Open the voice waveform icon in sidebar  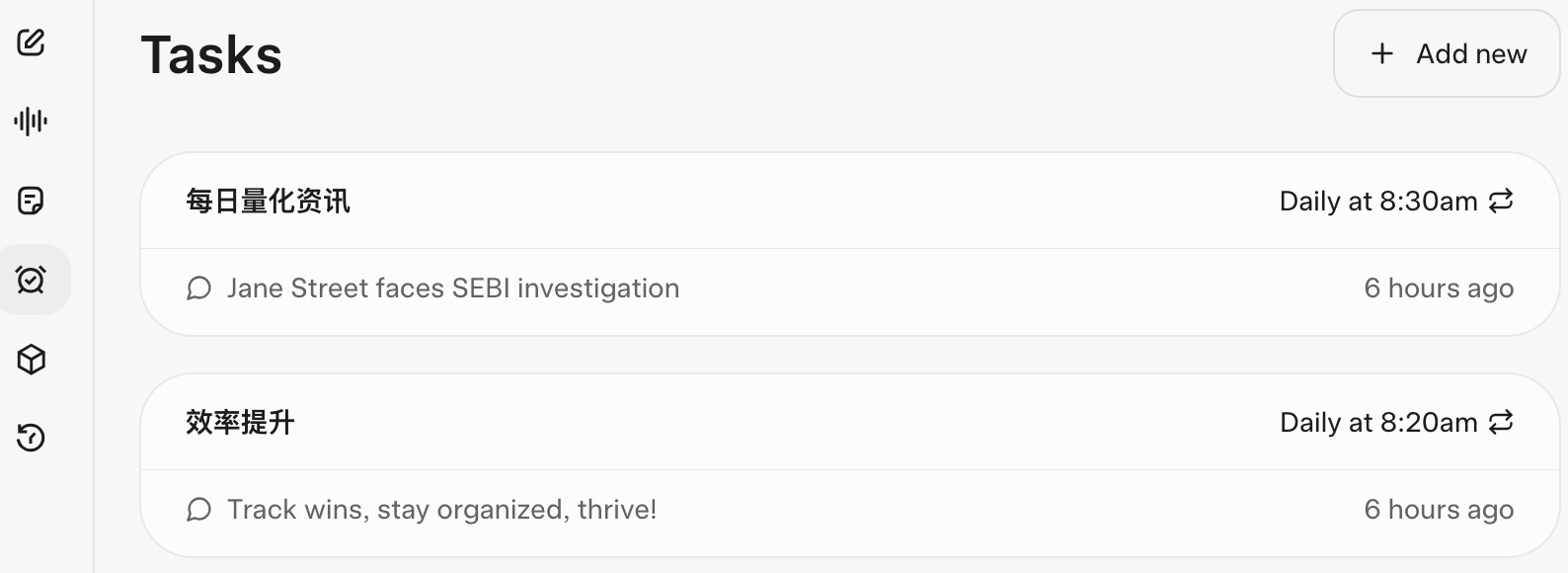(x=32, y=122)
